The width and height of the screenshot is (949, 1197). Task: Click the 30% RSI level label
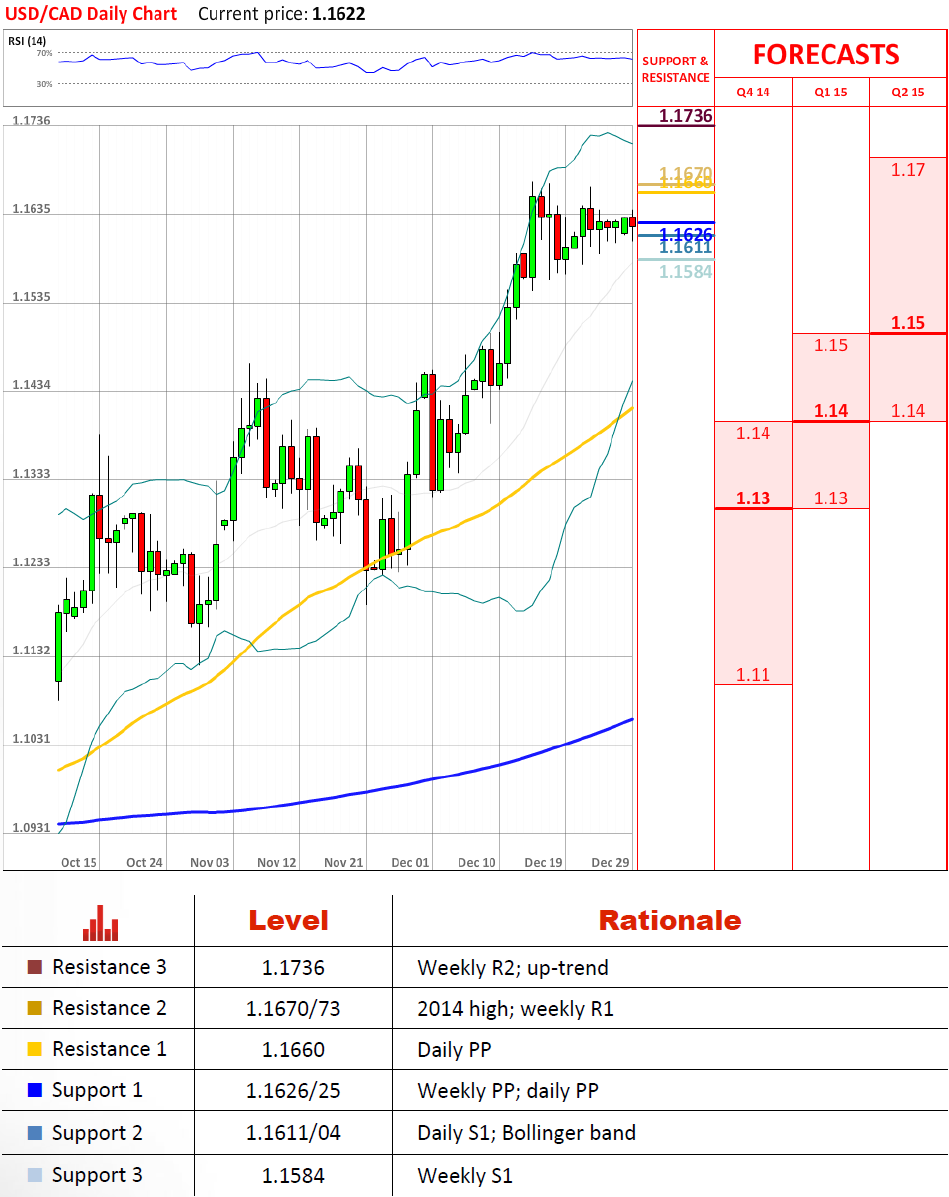pyautogui.click(x=44, y=84)
